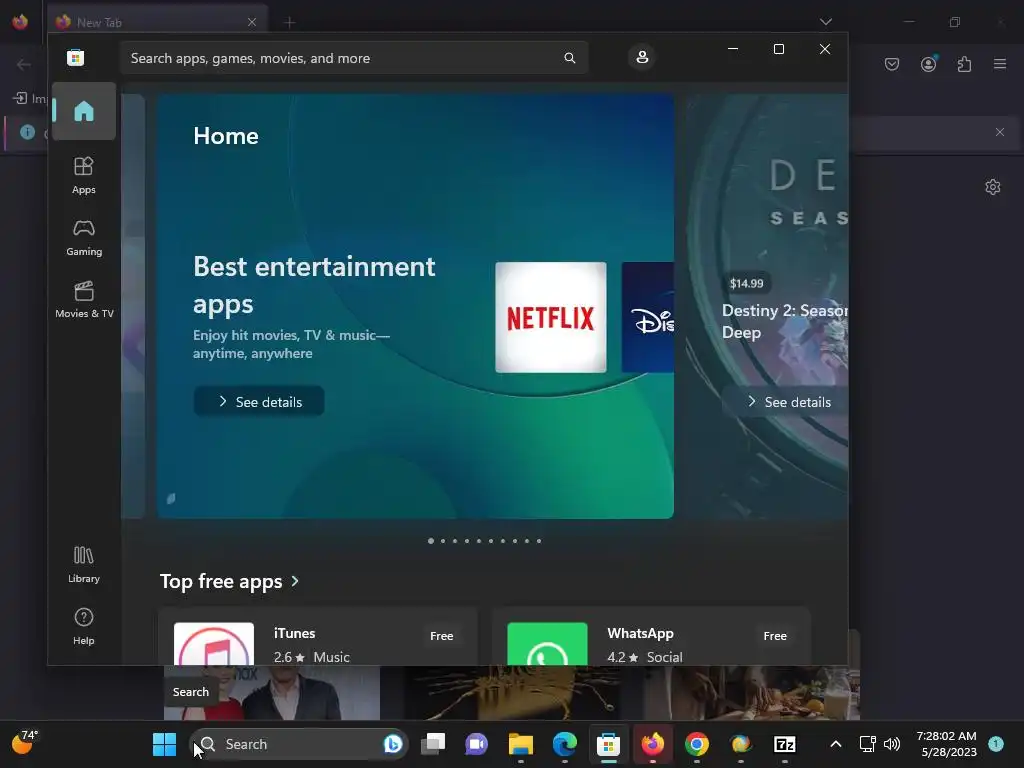Open the Store account profile icon
Image resolution: width=1024 pixels, height=768 pixels.
[642, 57]
